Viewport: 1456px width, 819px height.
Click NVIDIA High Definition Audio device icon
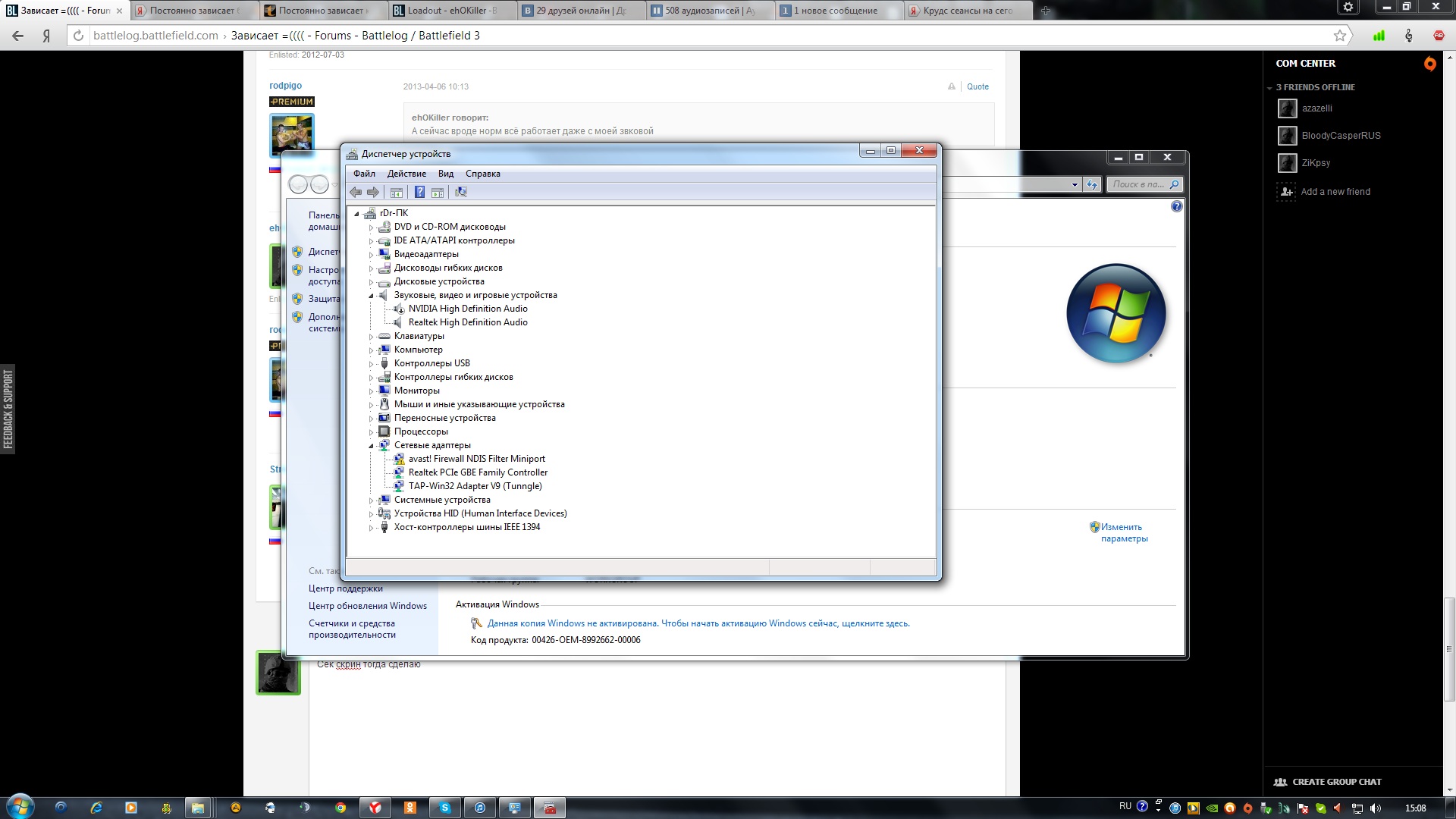398,309
